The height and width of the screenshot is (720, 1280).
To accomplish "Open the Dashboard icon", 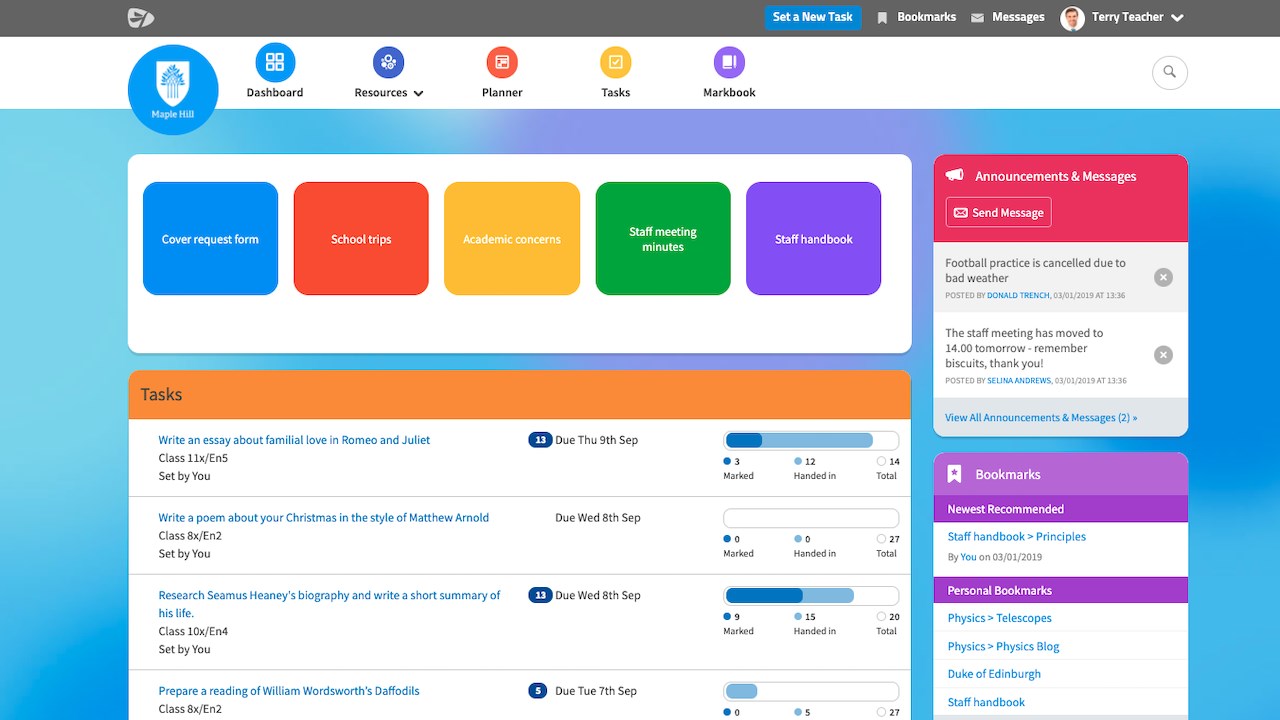I will (275, 63).
